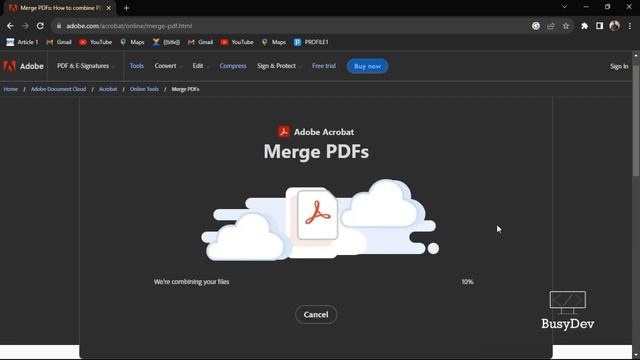Open the Google account icon in address bar

(x=536, y=26)
